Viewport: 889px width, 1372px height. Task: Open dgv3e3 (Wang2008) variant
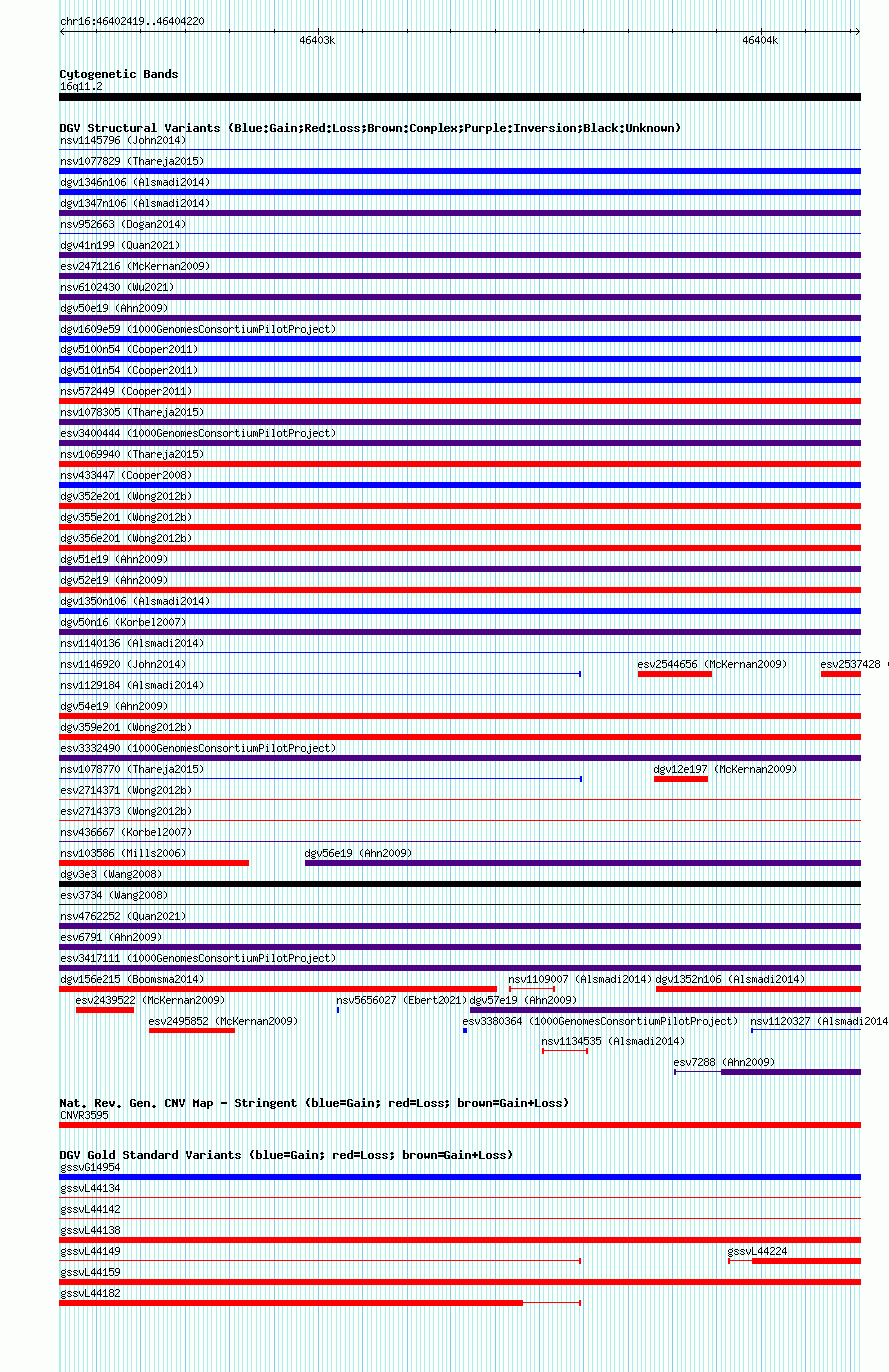[x=111, y=874]
